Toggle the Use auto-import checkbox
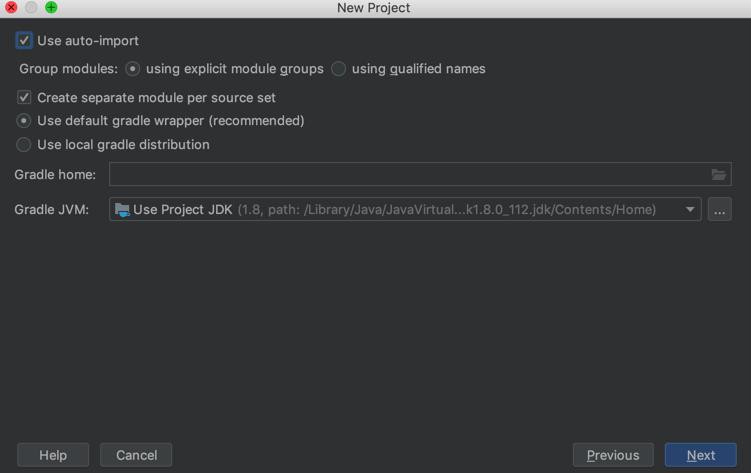Viewport: 751px width, 473px height. [24, 41]
